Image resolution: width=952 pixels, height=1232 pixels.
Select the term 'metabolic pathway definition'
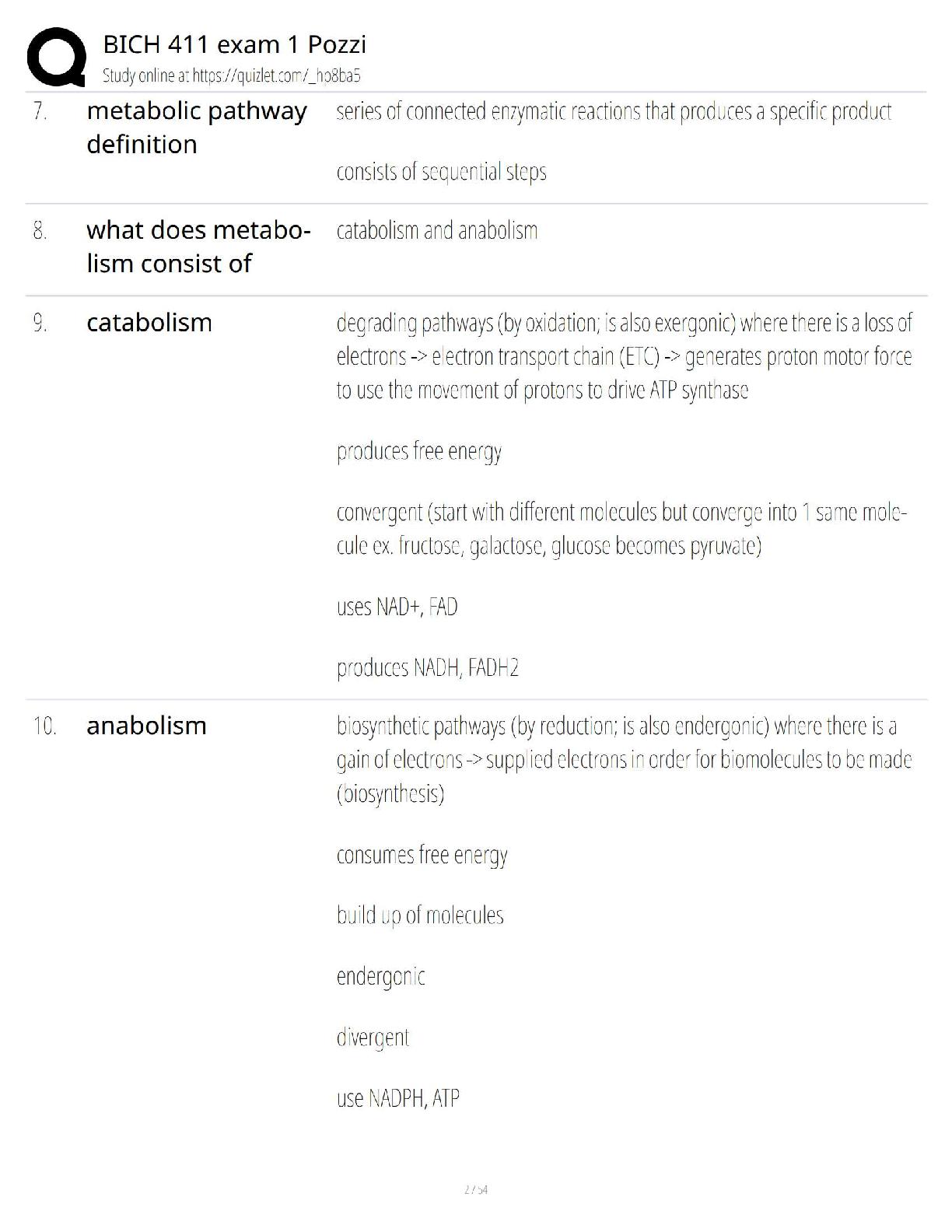tap(197, 128)
